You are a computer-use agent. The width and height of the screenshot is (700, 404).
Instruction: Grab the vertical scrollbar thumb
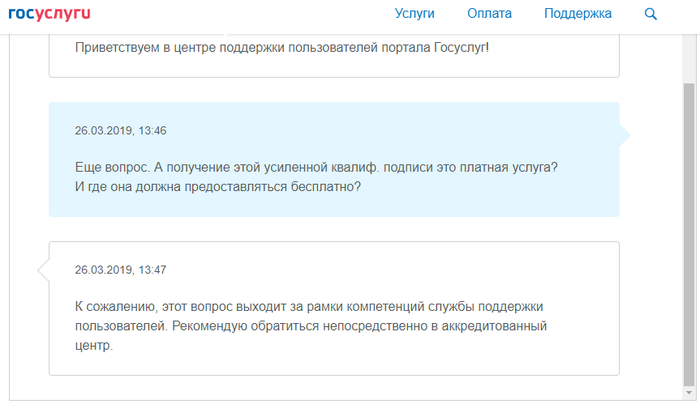[x=689, y=230]
